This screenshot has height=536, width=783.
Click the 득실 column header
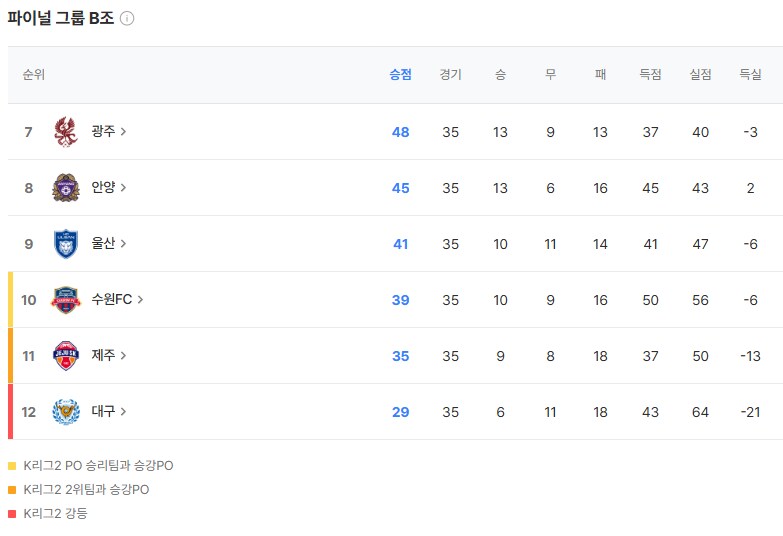[750, 75]
